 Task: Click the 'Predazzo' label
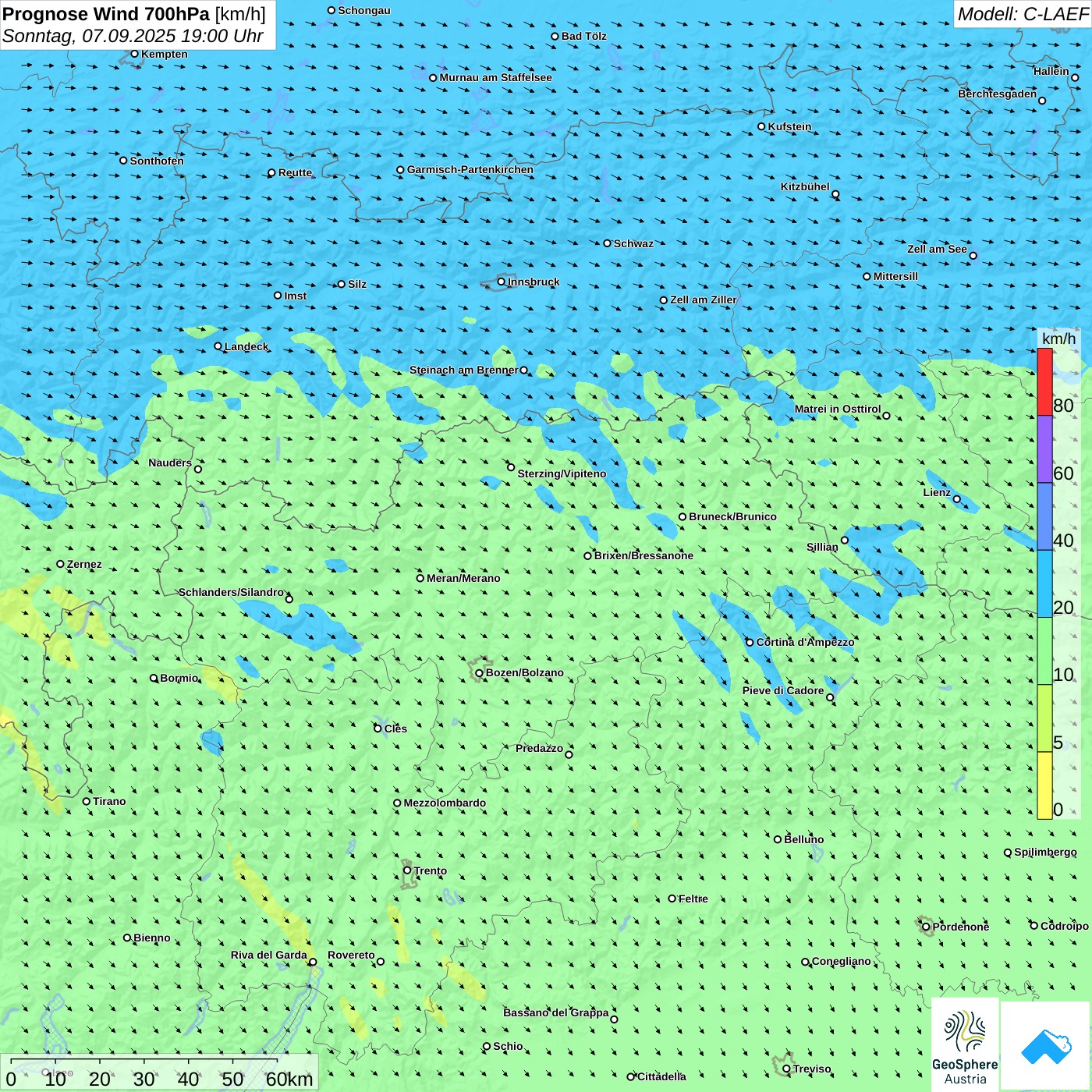pyautogui.click(x=539, y=748)
